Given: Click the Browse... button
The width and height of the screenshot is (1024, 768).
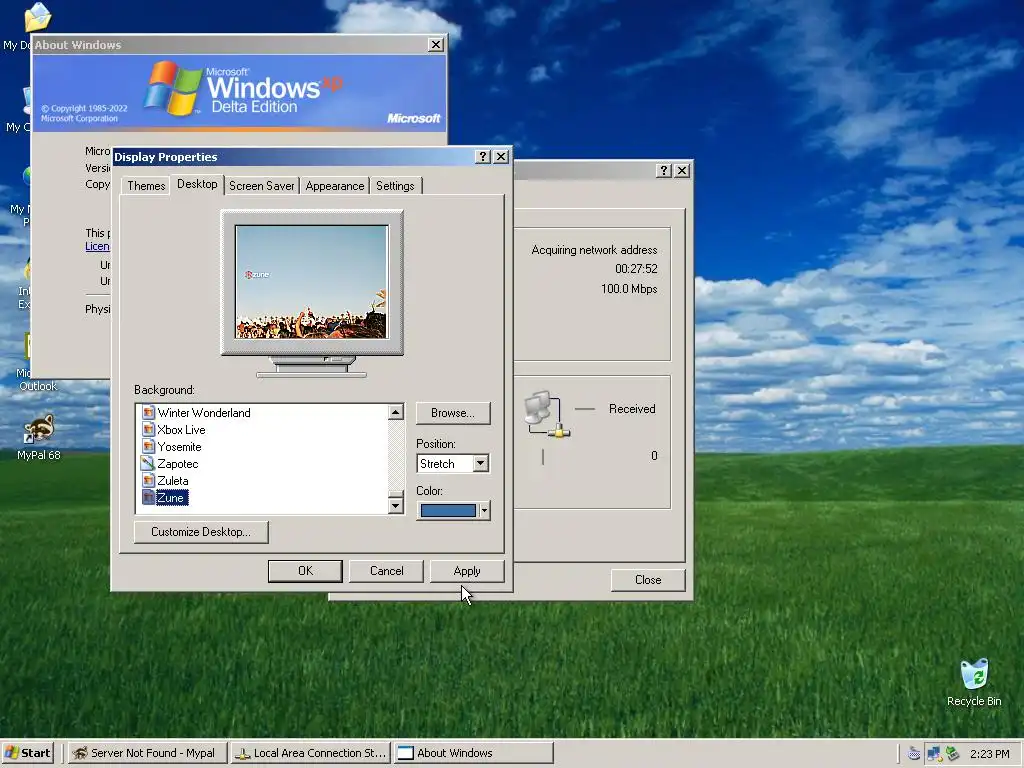Looking at the screenshot, I should point(453,413).
